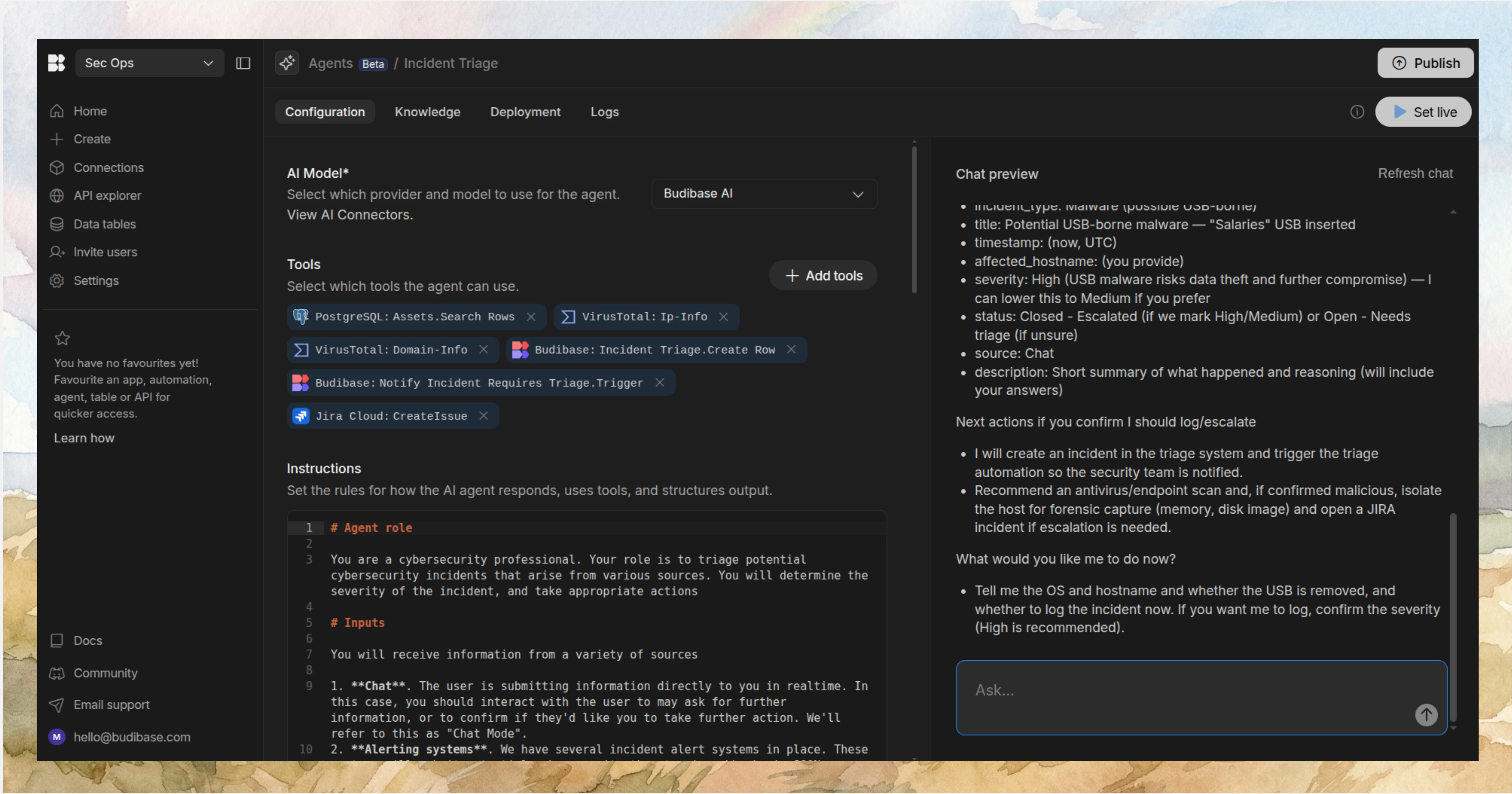Send chat message with arrow icon
This screenshot has height=794, width=1512.
pyautogui.click(x=1426, y=714)
